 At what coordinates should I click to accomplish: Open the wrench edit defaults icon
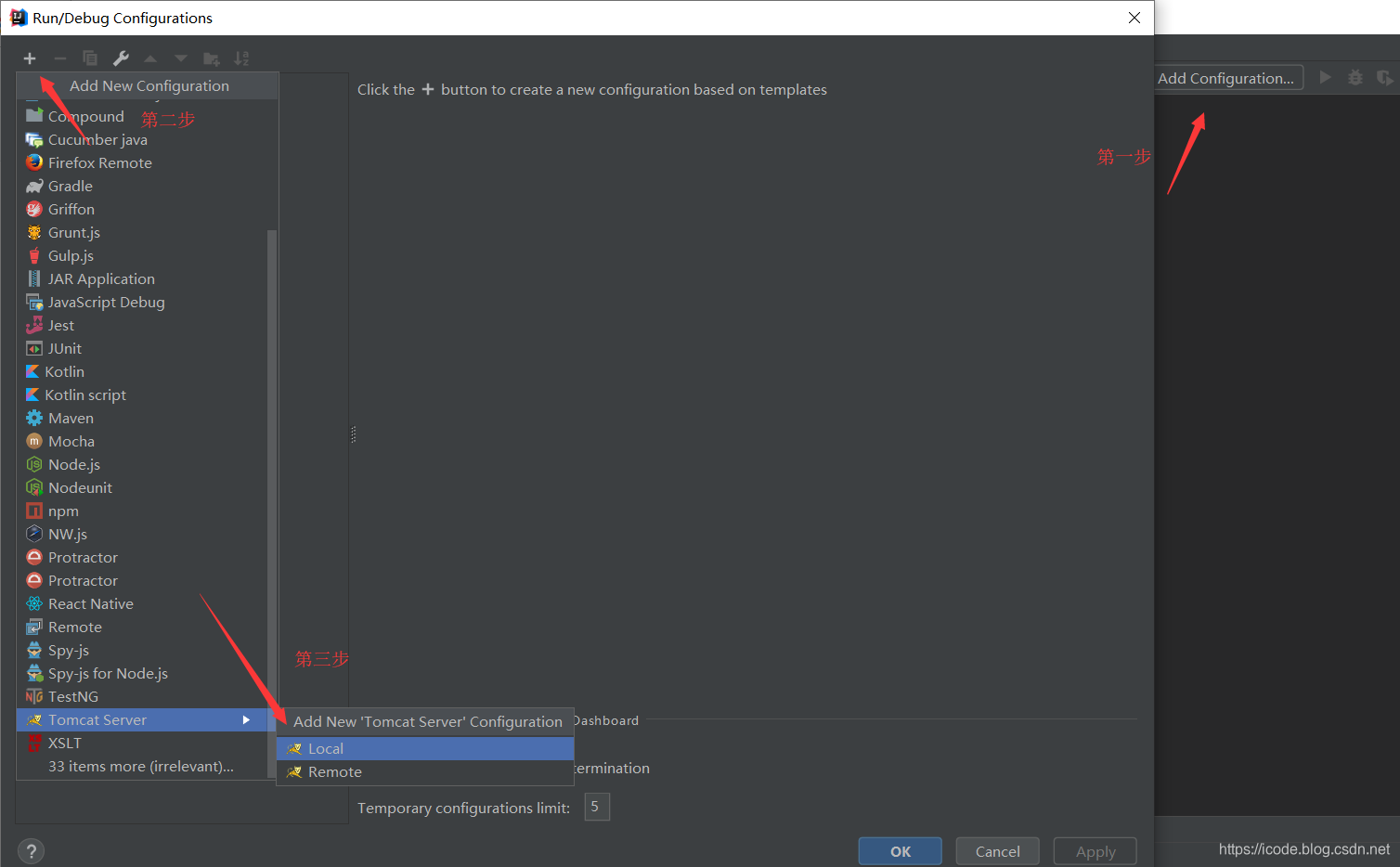[121, 58]
